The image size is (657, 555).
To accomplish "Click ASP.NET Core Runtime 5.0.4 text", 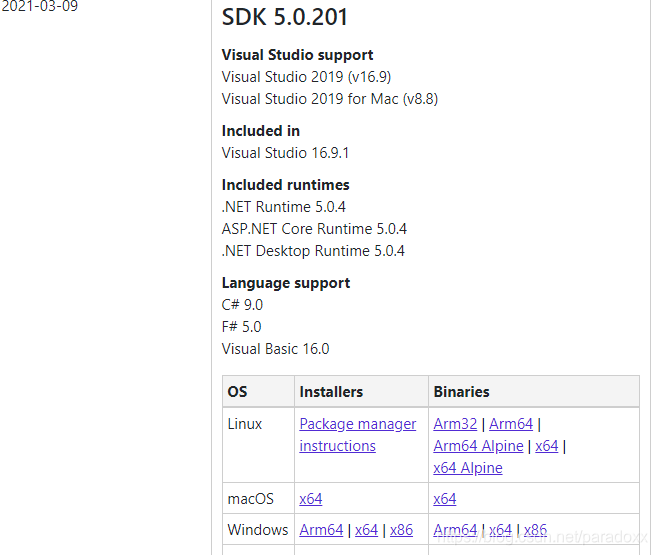I will click(314, 229).
